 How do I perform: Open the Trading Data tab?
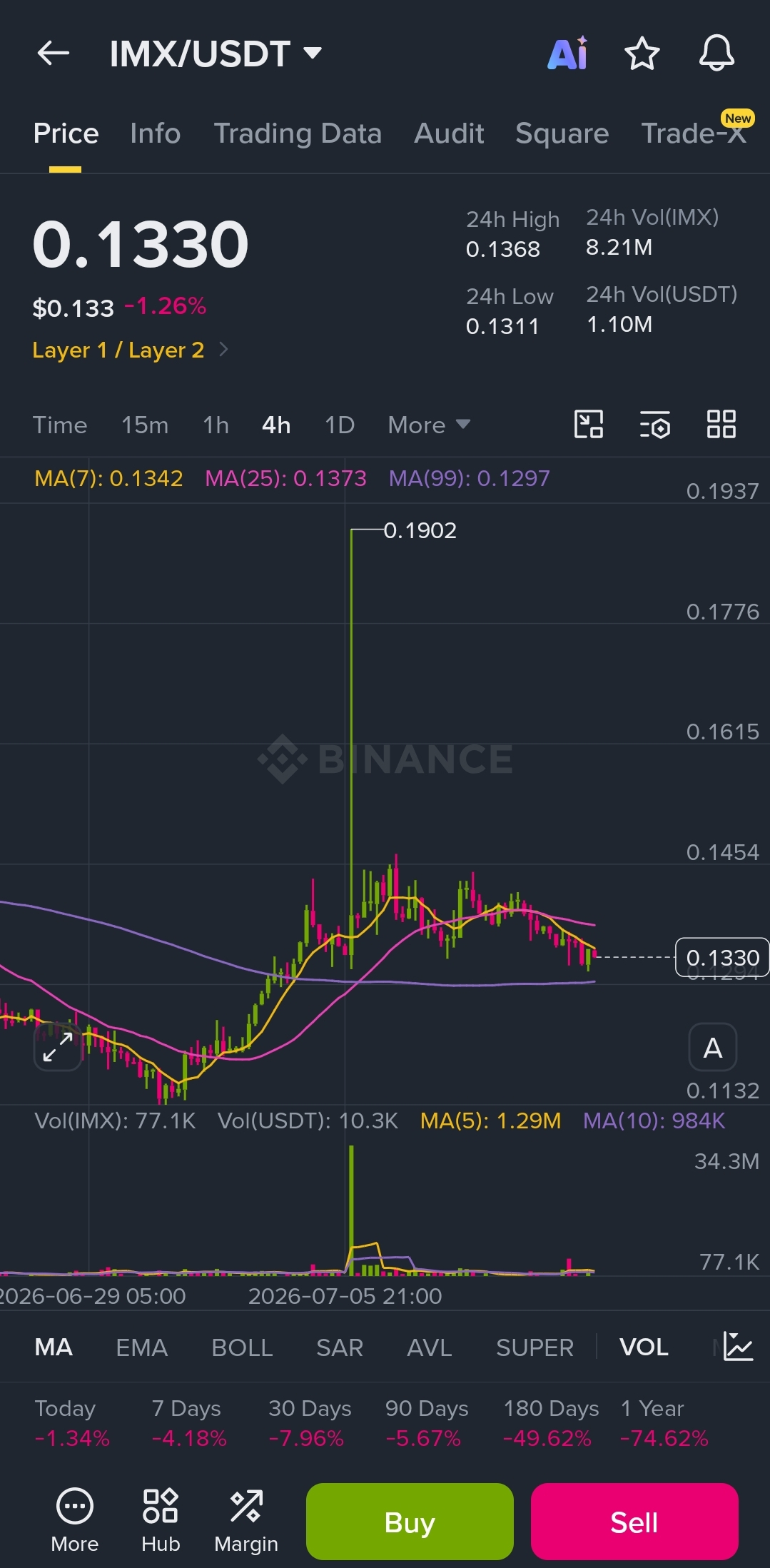(298, 133)
